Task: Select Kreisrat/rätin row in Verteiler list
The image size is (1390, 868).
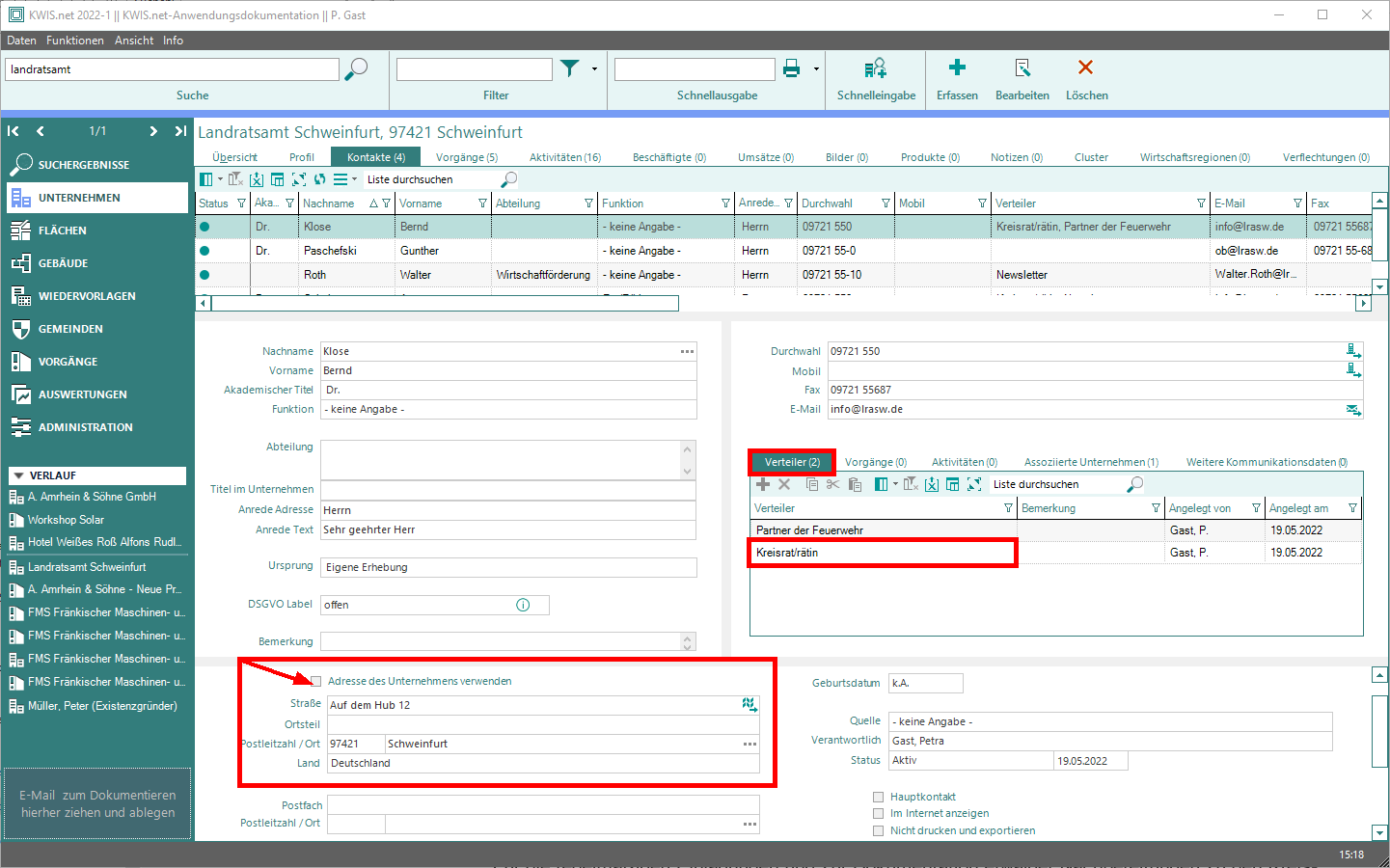Action: pos(1055,553)
